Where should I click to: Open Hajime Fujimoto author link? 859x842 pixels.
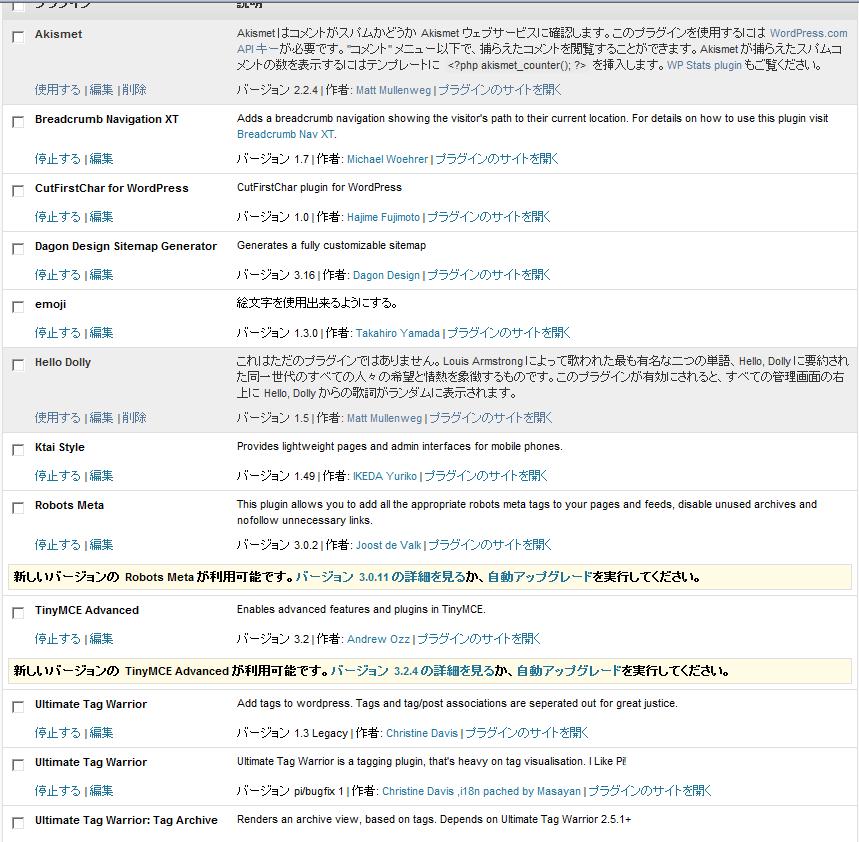[383, 217]
